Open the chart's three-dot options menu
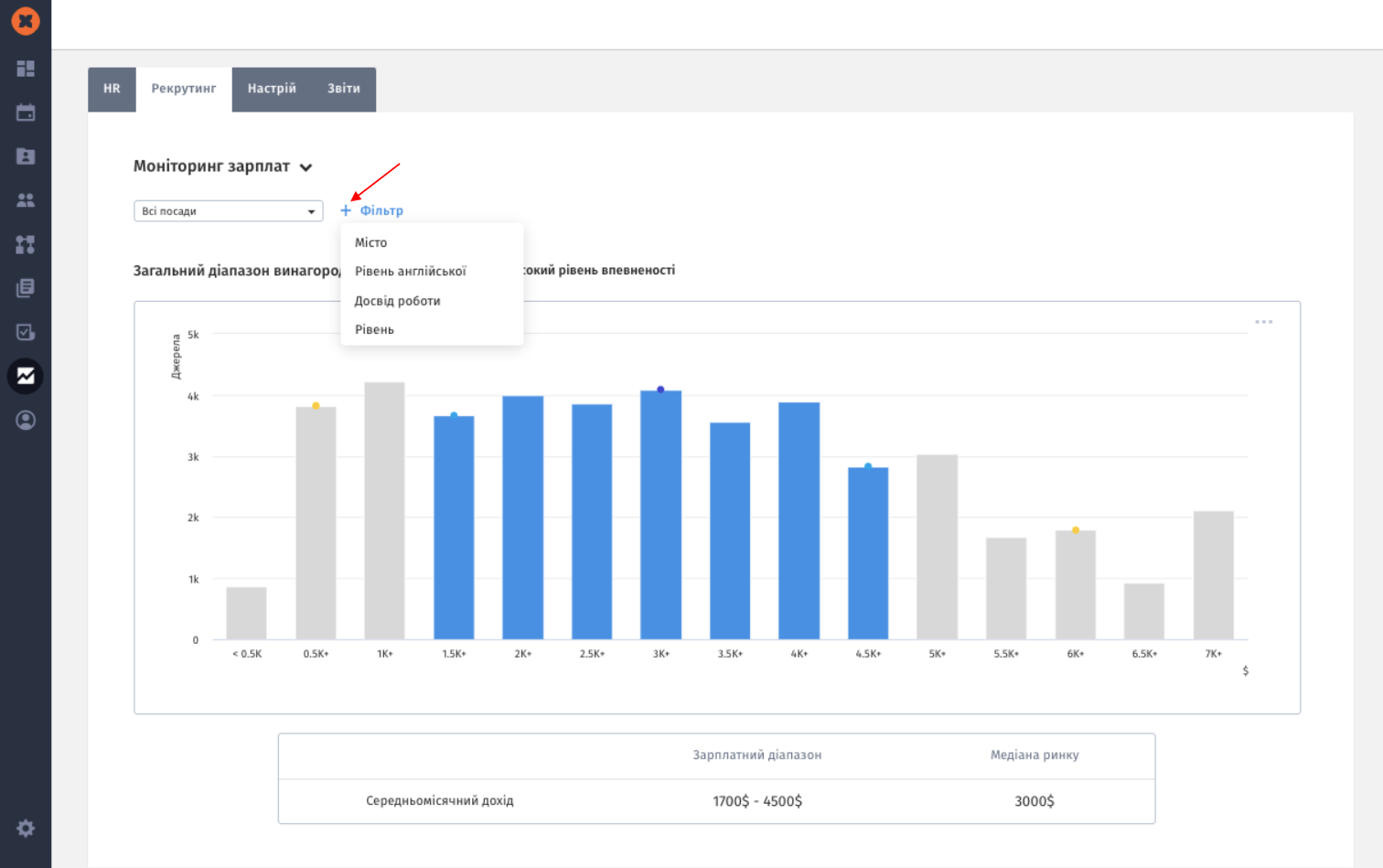 coord(1263,322)
